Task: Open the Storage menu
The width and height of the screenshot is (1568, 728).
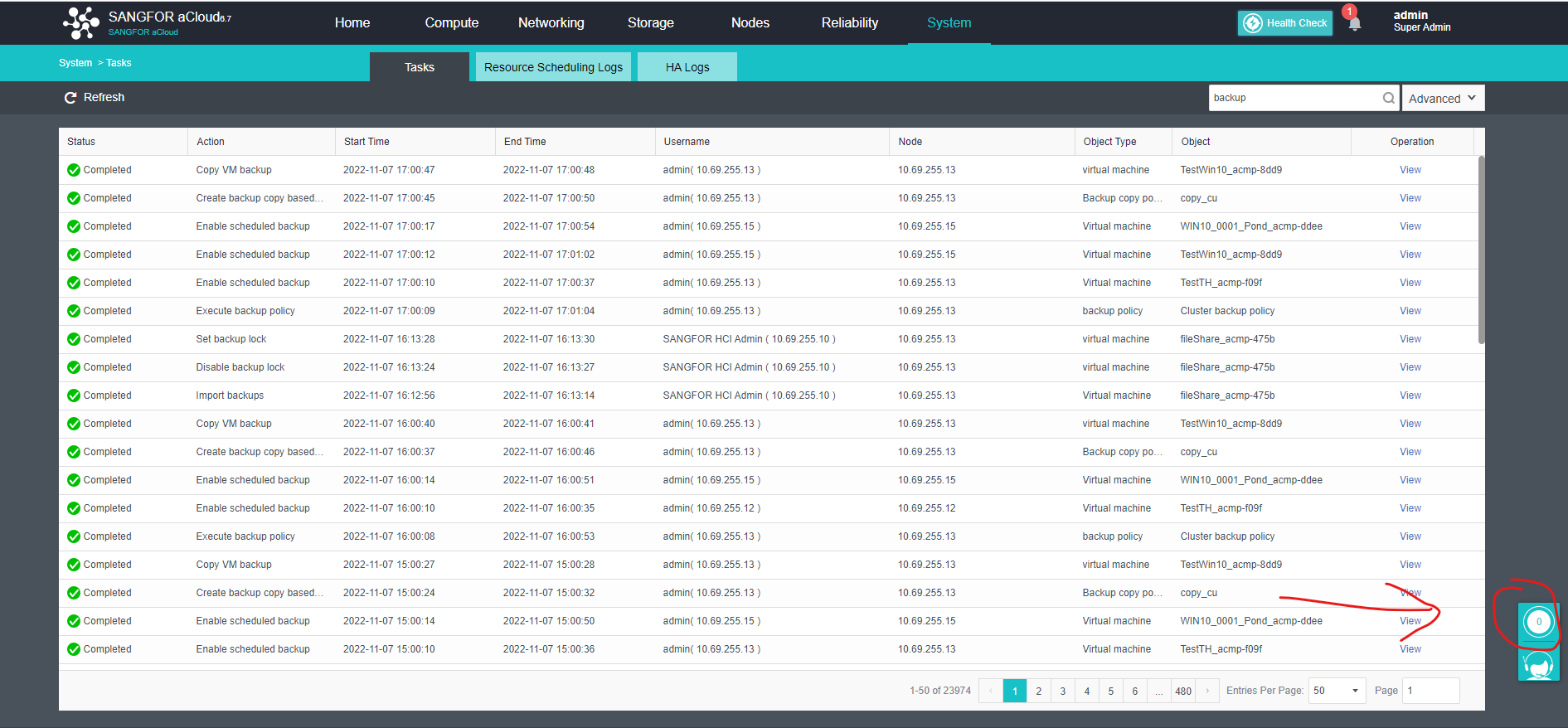Action: [x=651, y=23]
